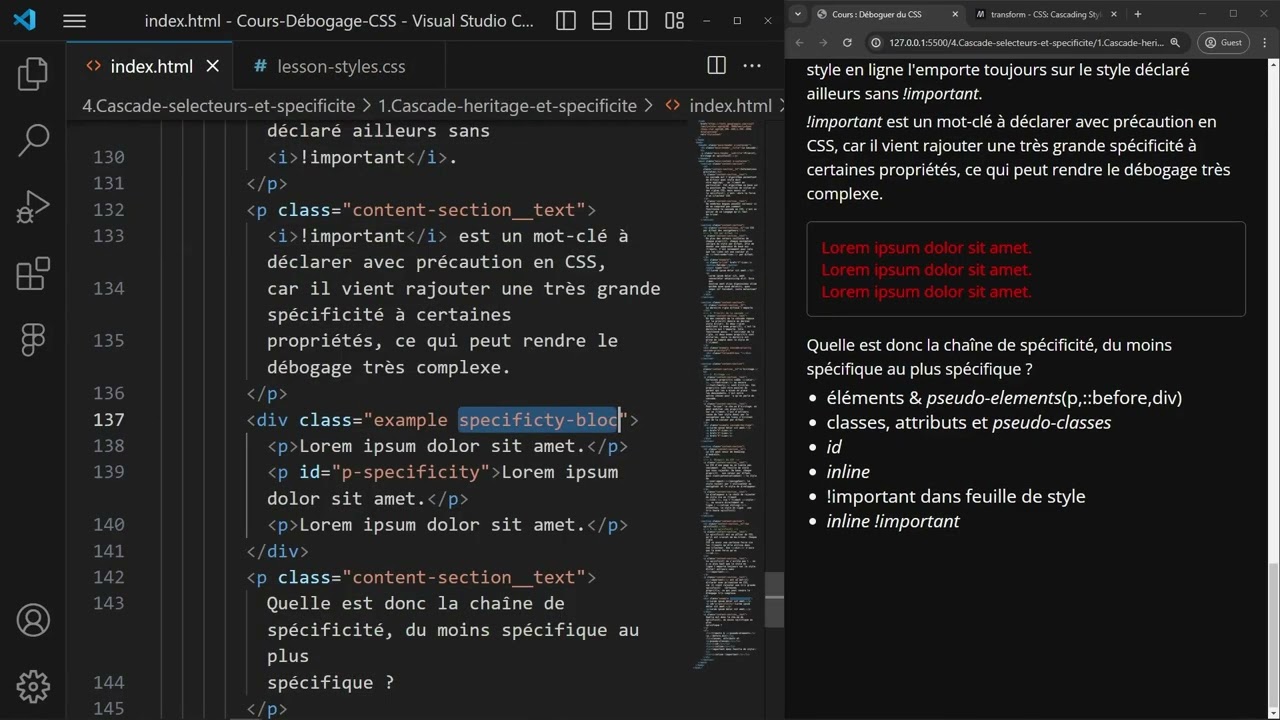Go forward in the browser

tap(823, 43)
